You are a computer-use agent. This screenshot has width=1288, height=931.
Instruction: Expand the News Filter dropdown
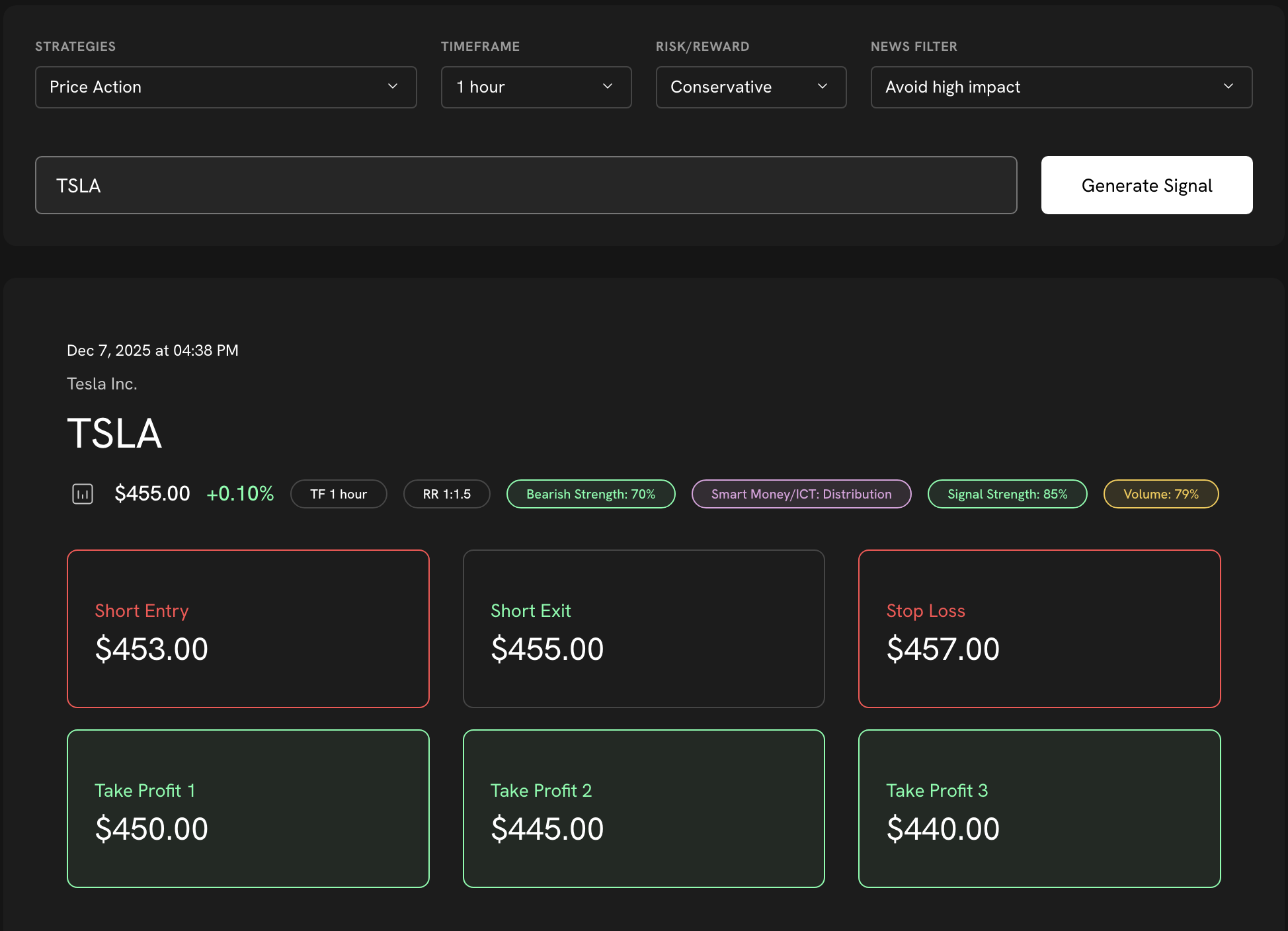[x=1061, y=87]
